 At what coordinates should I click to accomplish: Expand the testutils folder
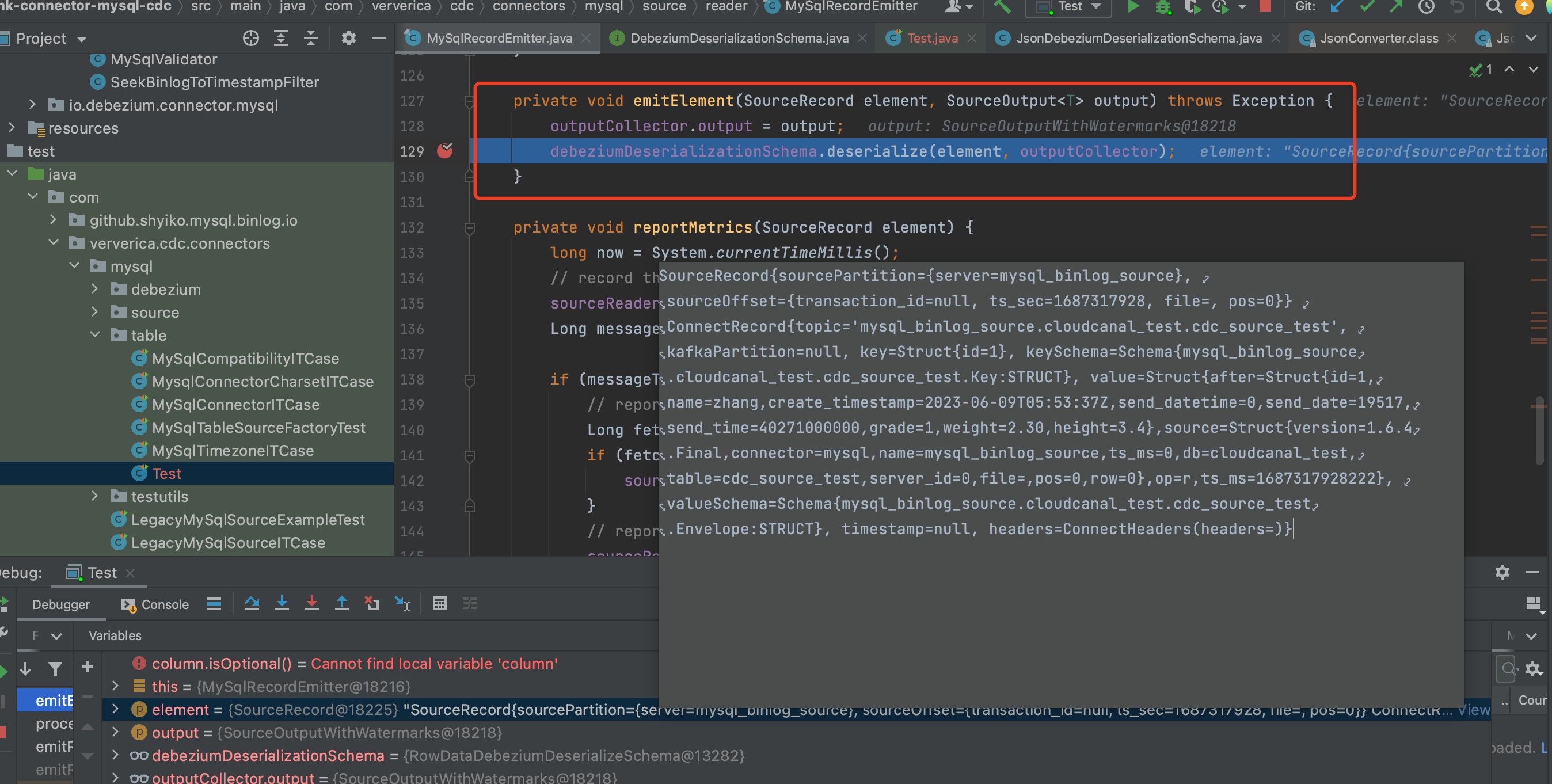94,496
